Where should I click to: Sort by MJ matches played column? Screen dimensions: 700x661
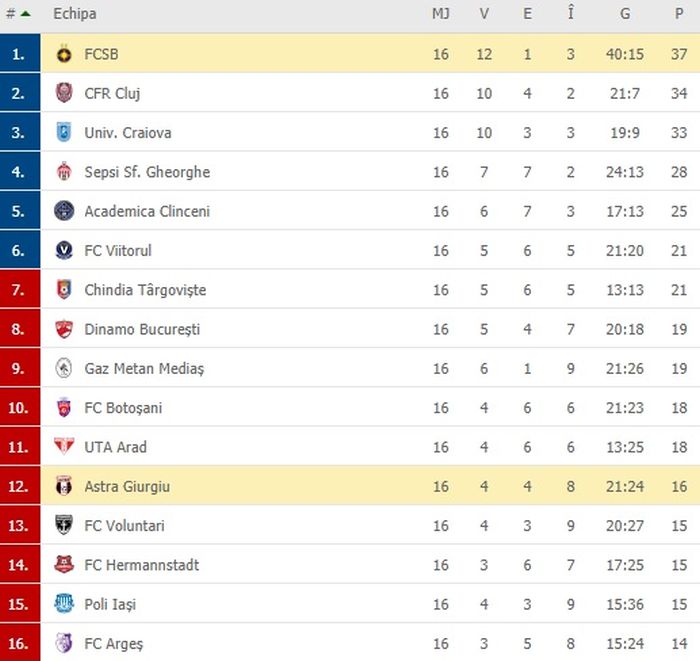coord(441,14)
